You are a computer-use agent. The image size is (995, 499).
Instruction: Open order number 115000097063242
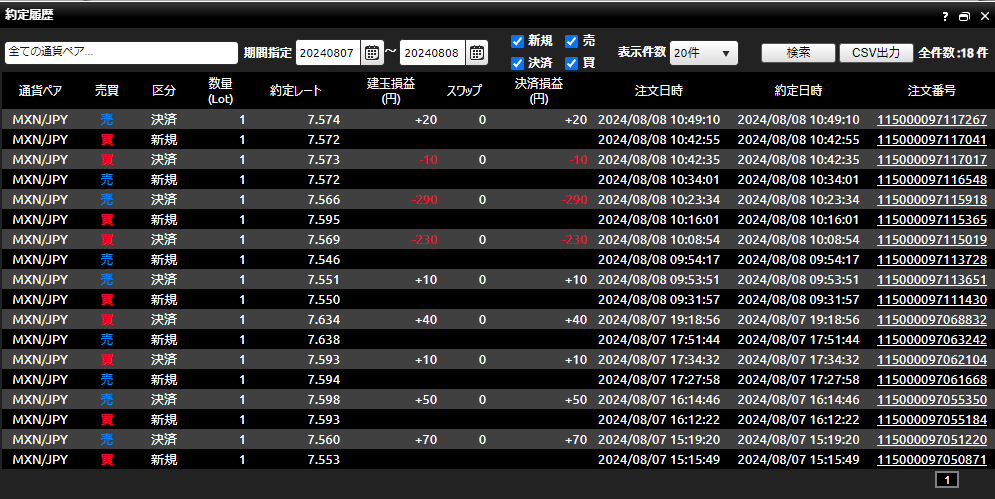[932, 340]
